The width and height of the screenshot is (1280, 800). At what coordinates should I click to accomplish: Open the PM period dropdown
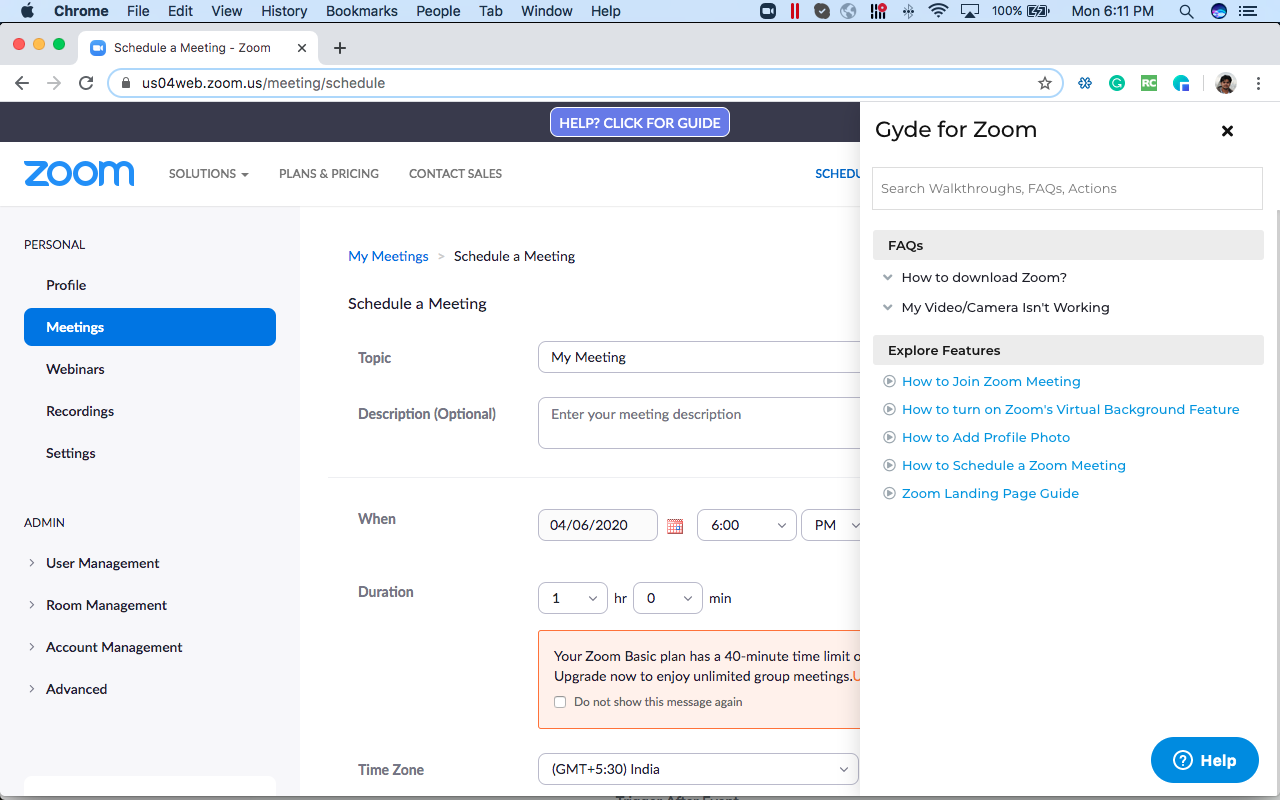point(831,525)
